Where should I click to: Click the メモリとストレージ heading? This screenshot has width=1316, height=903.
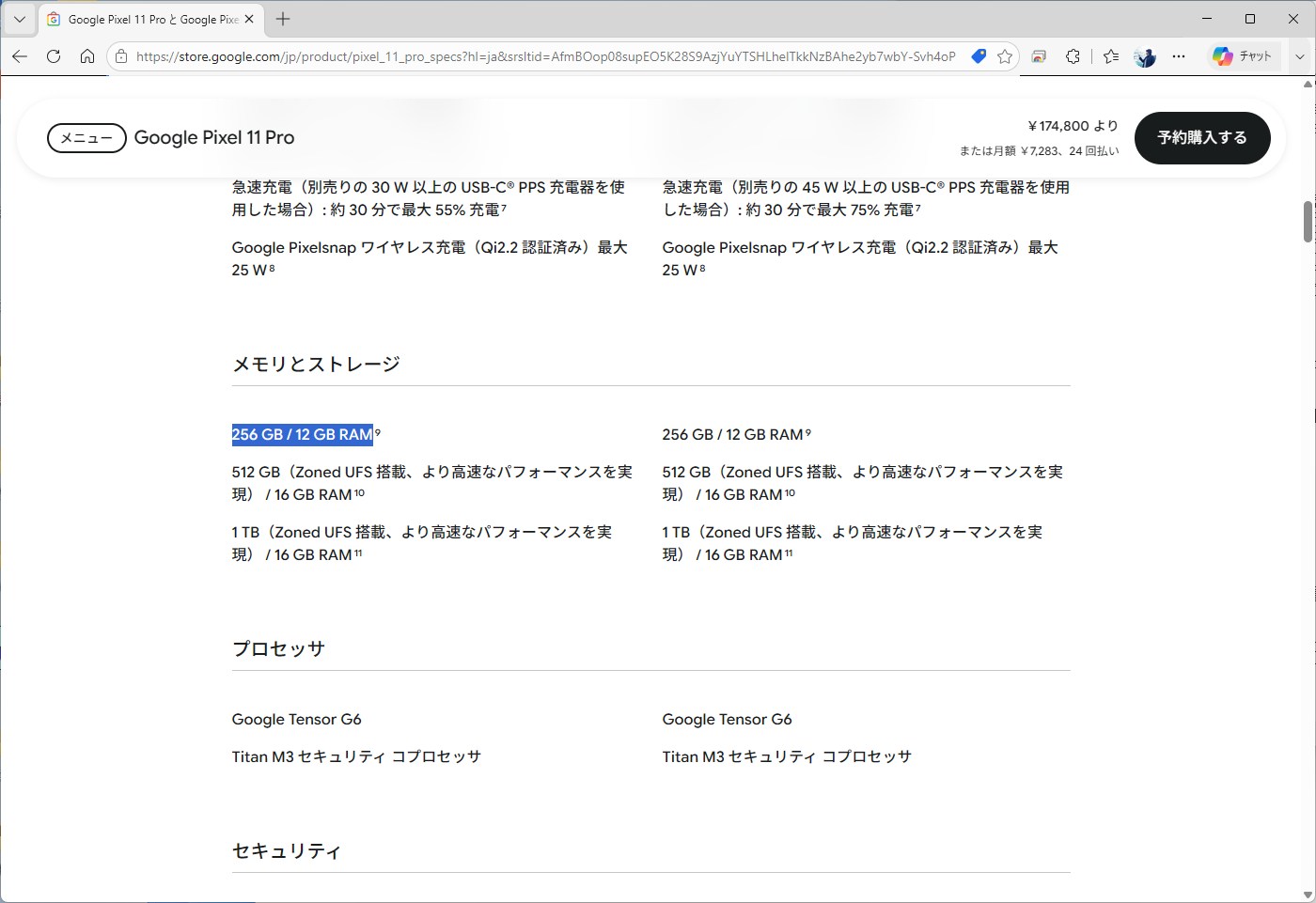tap(316, 364)
